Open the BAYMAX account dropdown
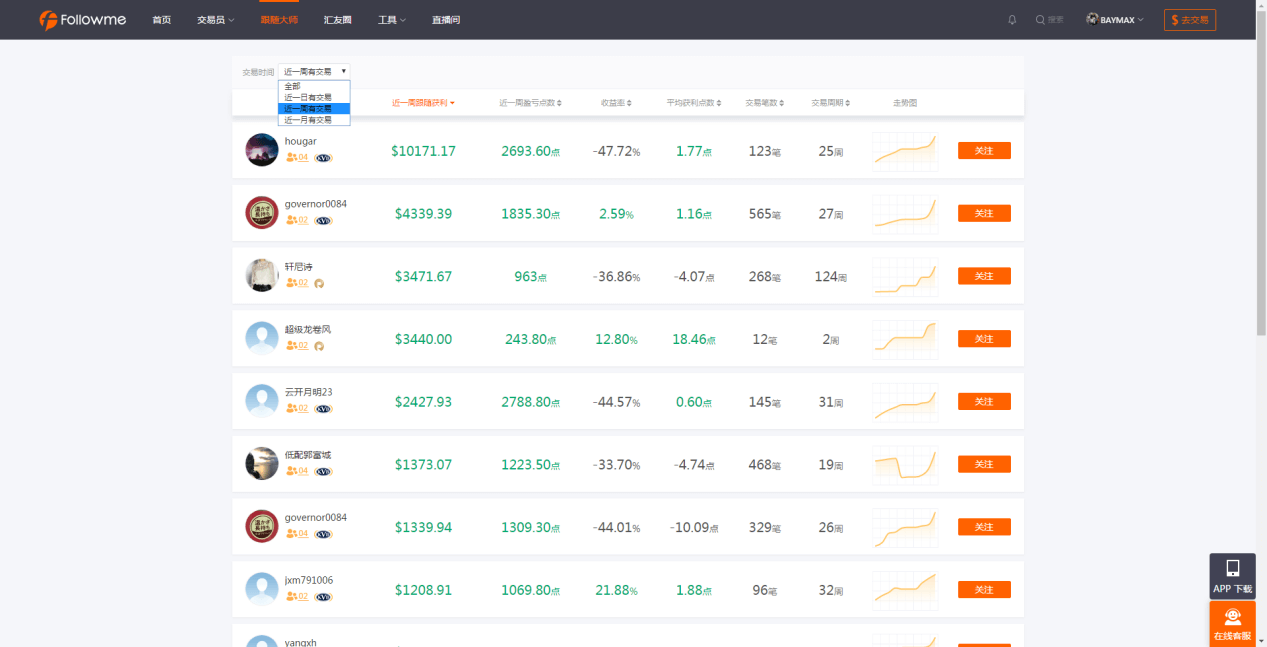 [1115, 20]
